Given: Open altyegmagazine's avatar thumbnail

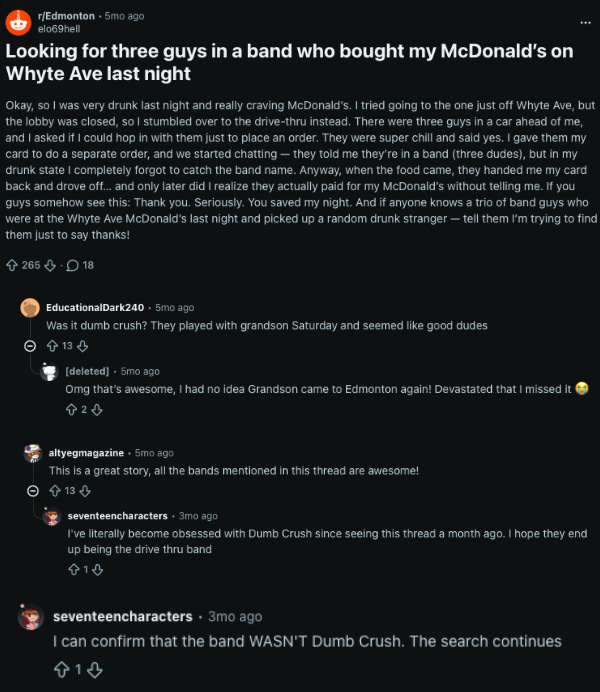Looking at the screenshot, I should (33, 453).
